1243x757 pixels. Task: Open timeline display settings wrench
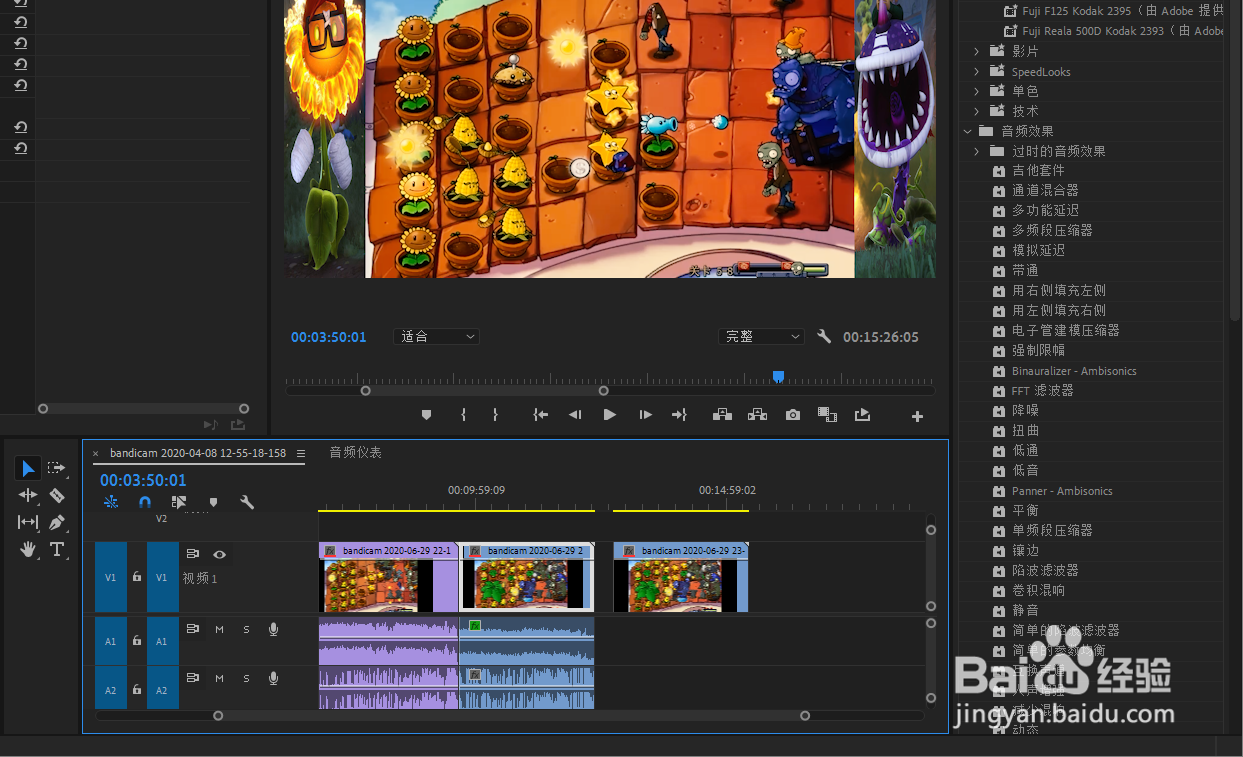(247, 502)
